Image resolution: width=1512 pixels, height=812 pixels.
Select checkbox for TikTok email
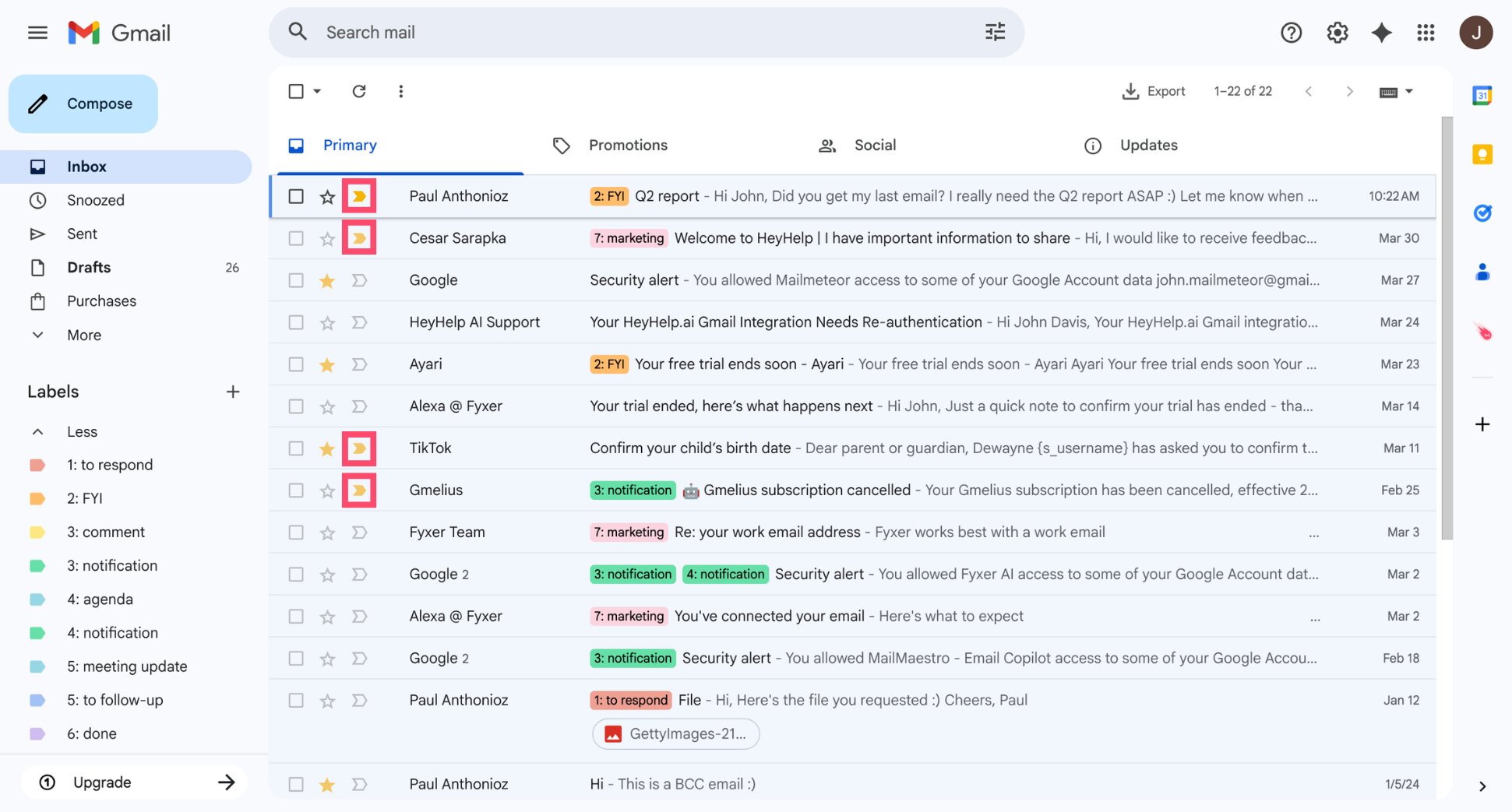296,448
